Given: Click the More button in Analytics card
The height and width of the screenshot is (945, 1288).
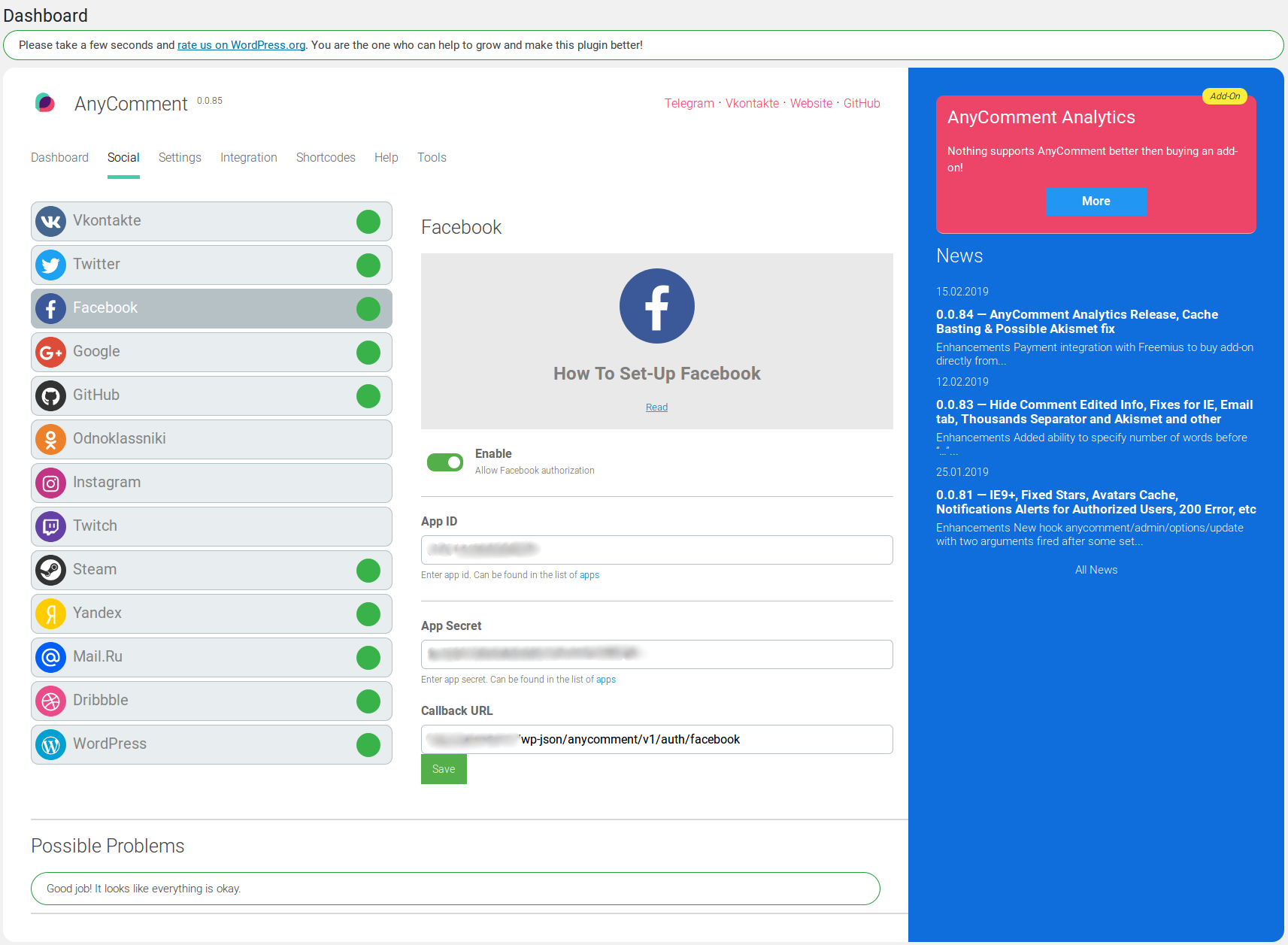Looking at the screenshot, I should (1096, 201).
